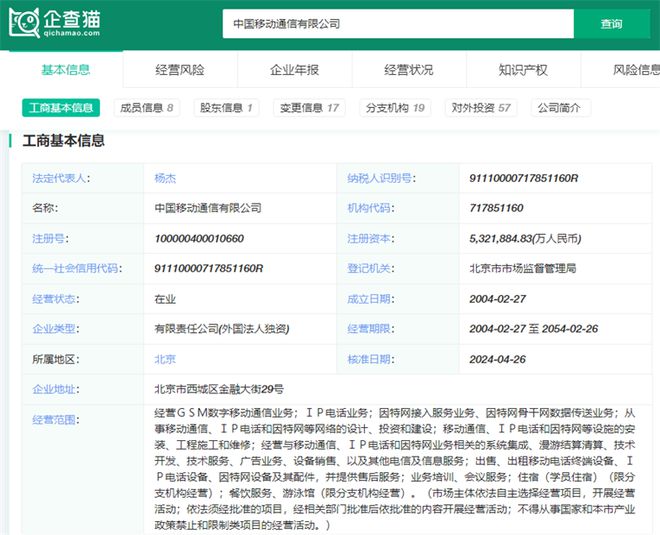Click the 机构代码 label
This screenshot has height=535, width=660.
(370, 208)
